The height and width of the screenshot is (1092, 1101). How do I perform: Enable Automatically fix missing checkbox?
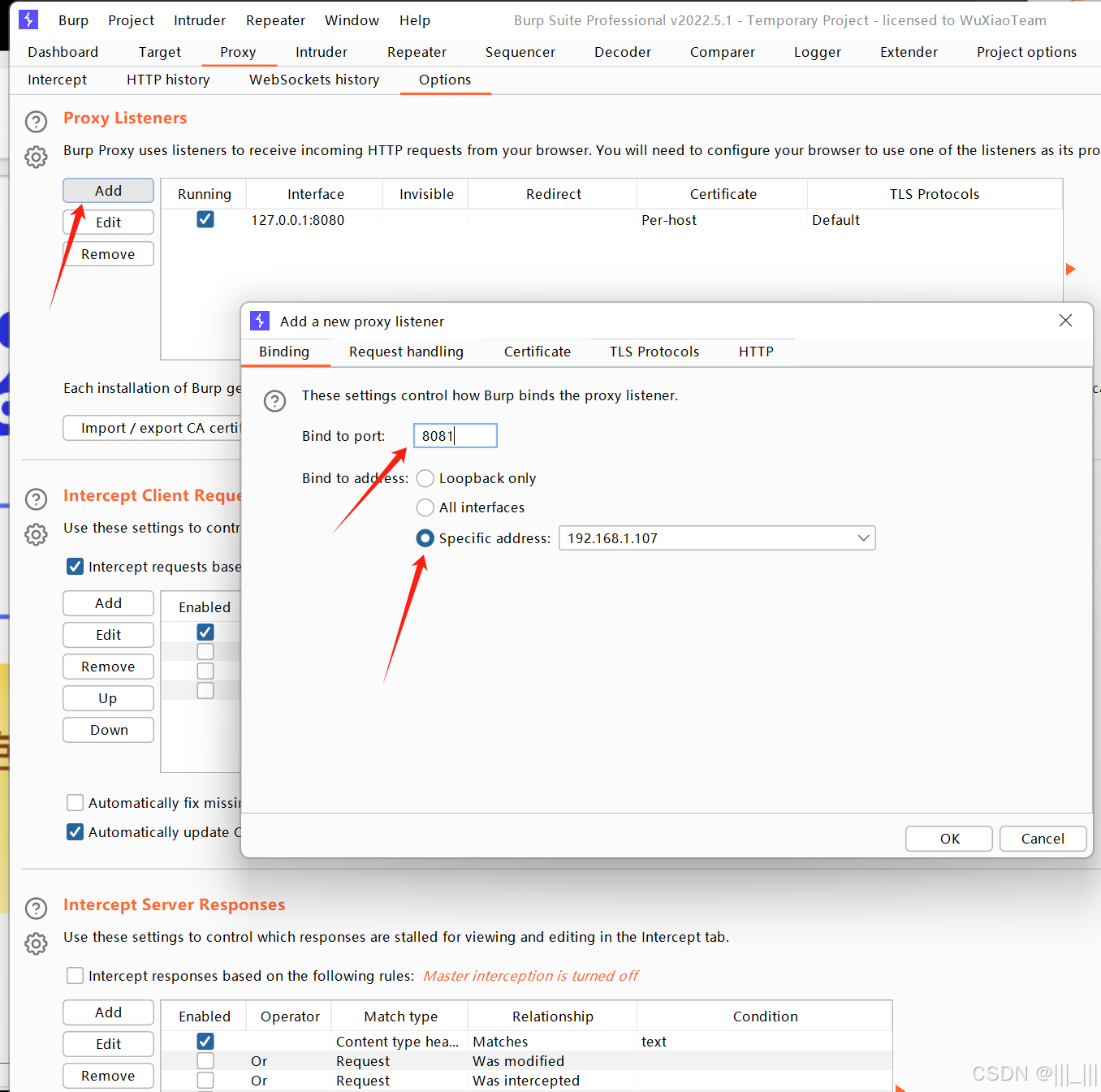click(x=75, y=802)
